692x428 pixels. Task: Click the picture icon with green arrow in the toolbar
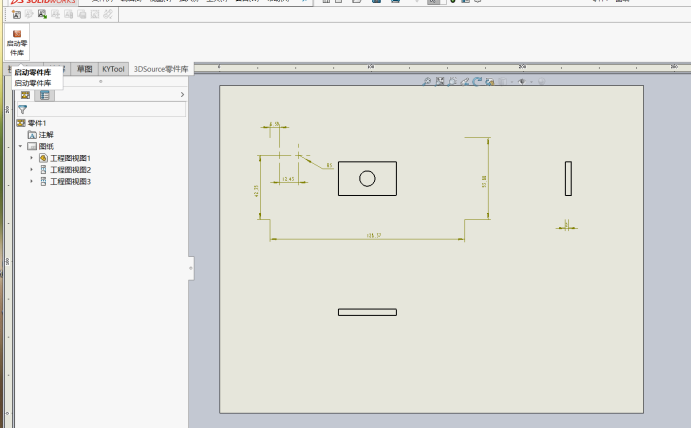click(x=42, y=14)
